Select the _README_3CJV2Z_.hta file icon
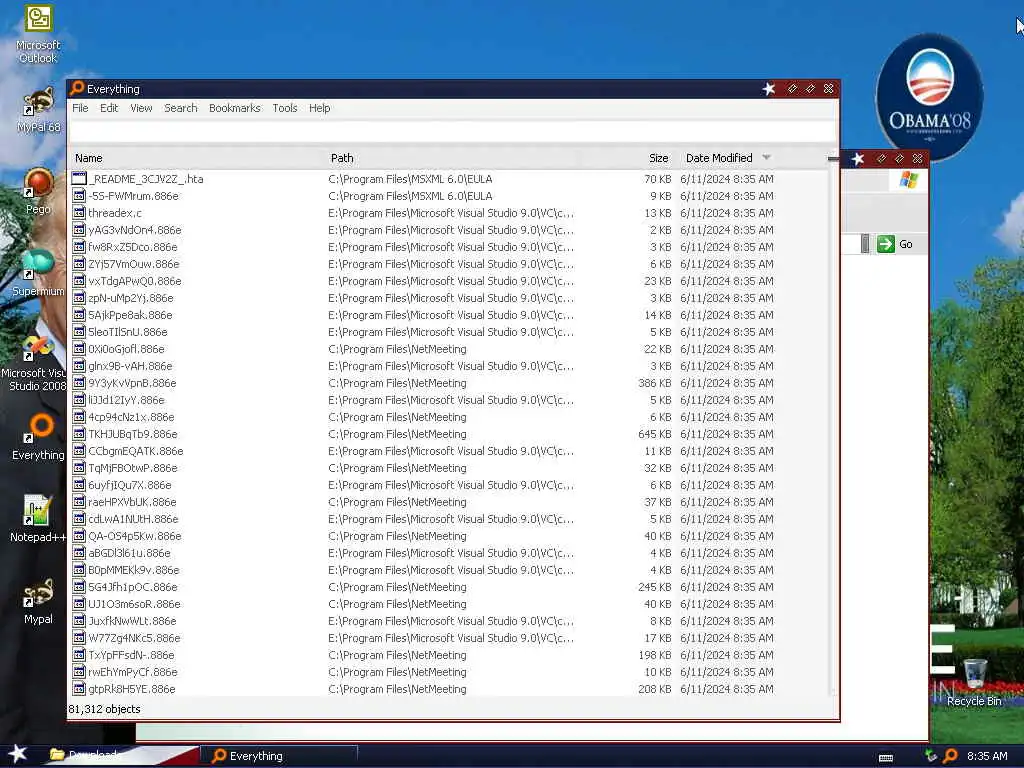 coord(79,178)
